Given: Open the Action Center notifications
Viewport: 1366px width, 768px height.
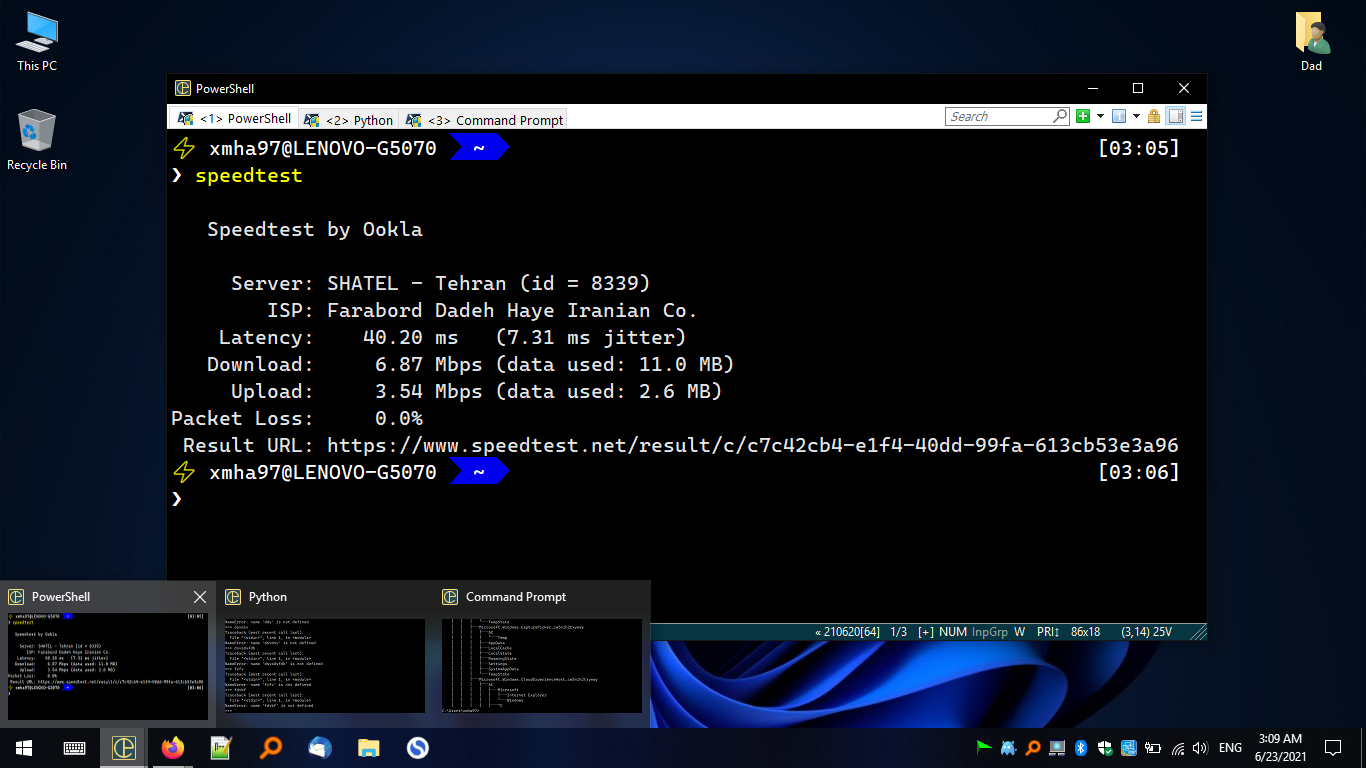Looking at the screenshot, I should pyautogui.click(x=1333, y=747).
